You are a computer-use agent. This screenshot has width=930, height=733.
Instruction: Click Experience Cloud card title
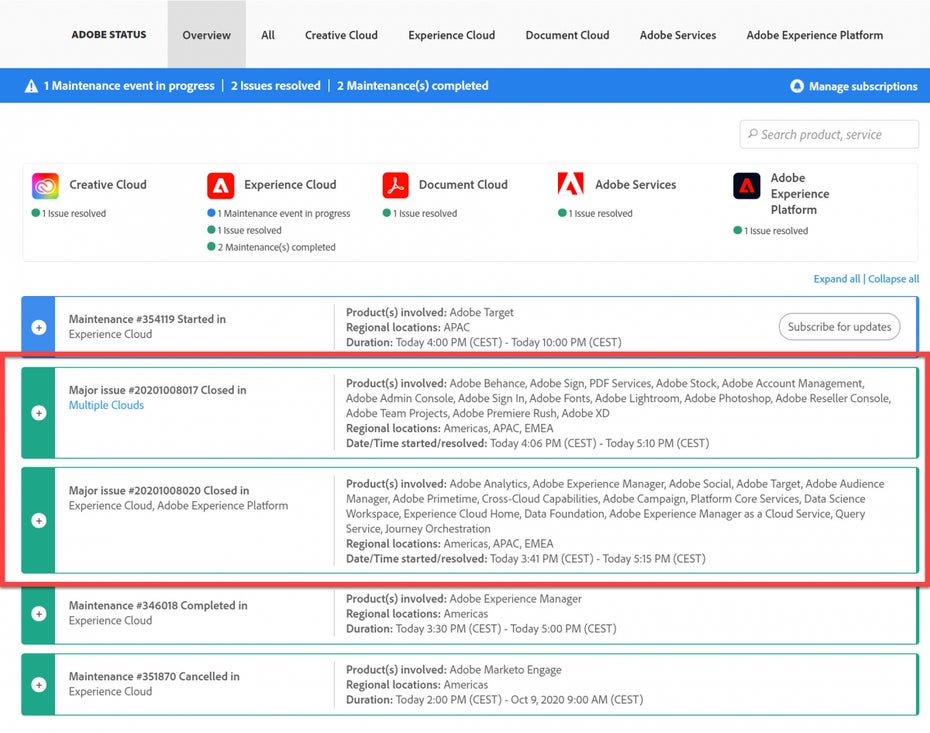click(290, 184)
